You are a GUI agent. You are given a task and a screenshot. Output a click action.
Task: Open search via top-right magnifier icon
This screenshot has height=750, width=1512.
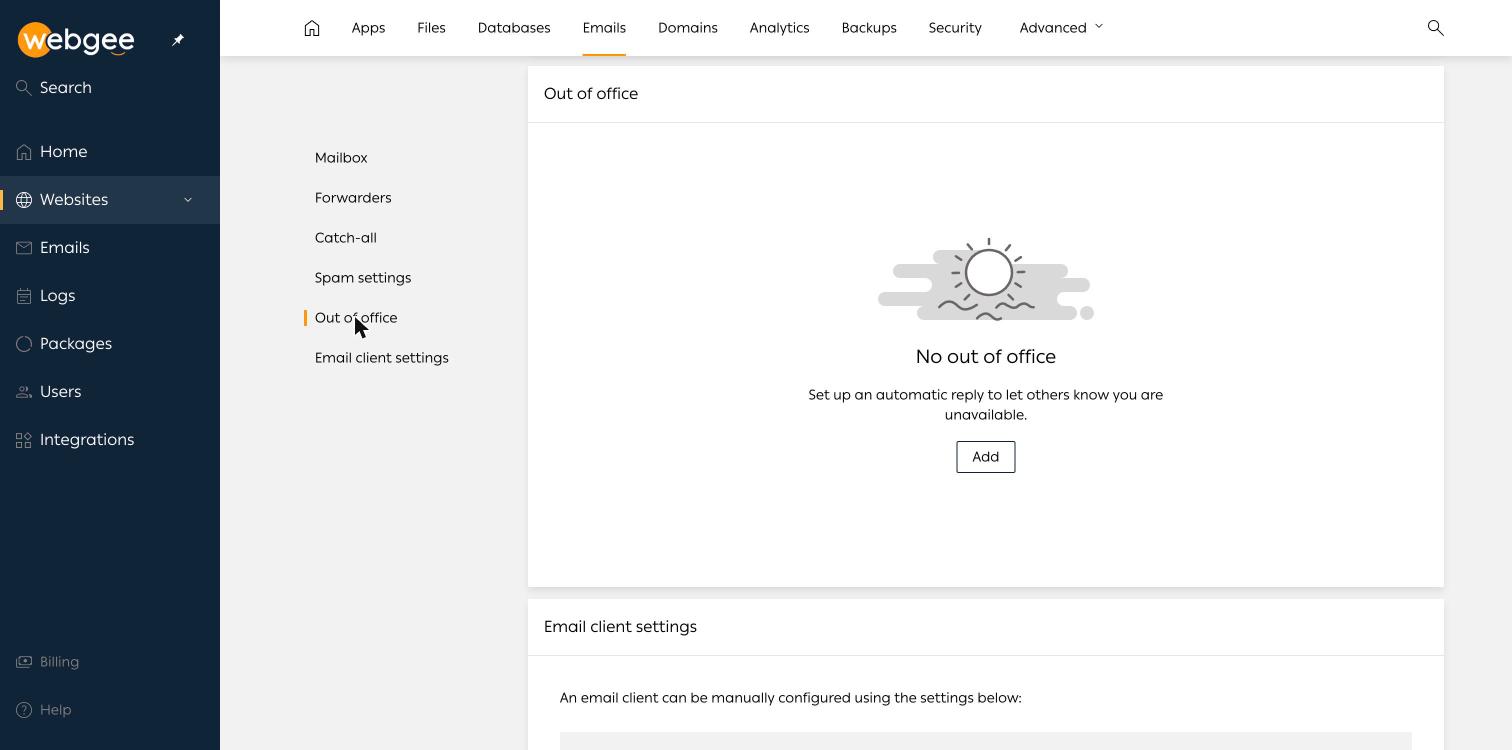point(1435,28)
